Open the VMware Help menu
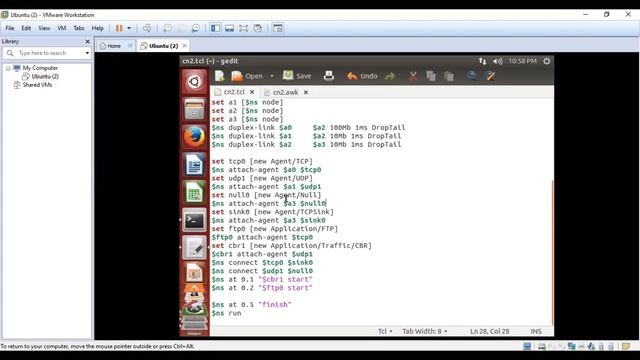This screenshot has width=640, height=360. [x=97, y=28]
